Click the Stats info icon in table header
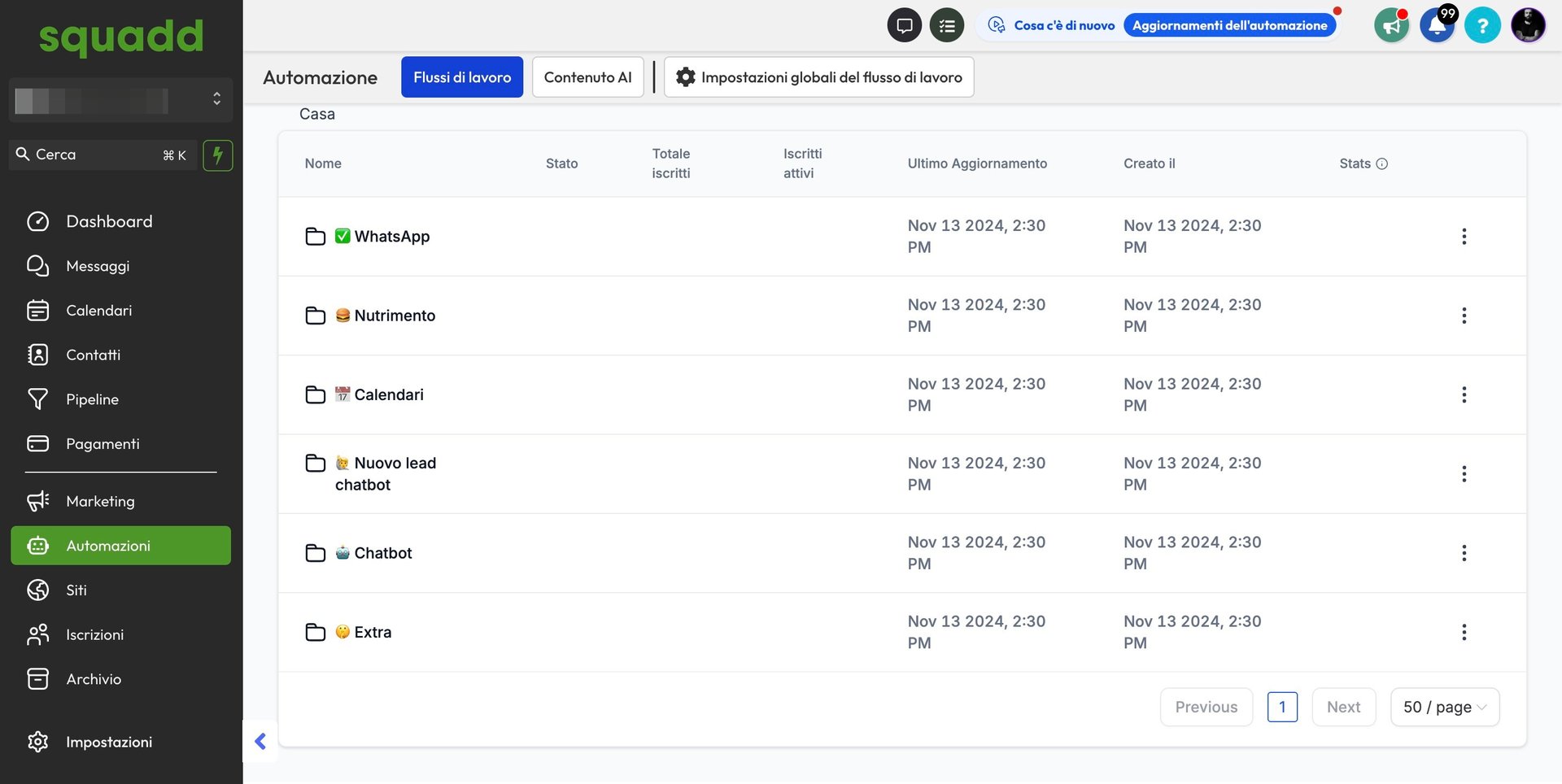 [1381, 163]
